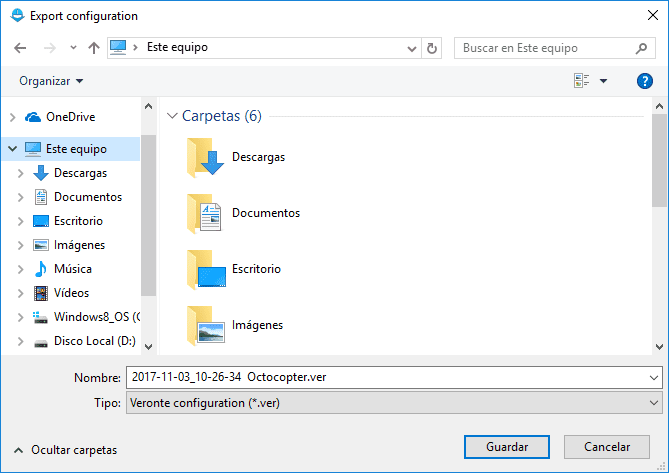
Task: Select the Imágenes folder icon in file list
Action: click(x=205, y=325)
